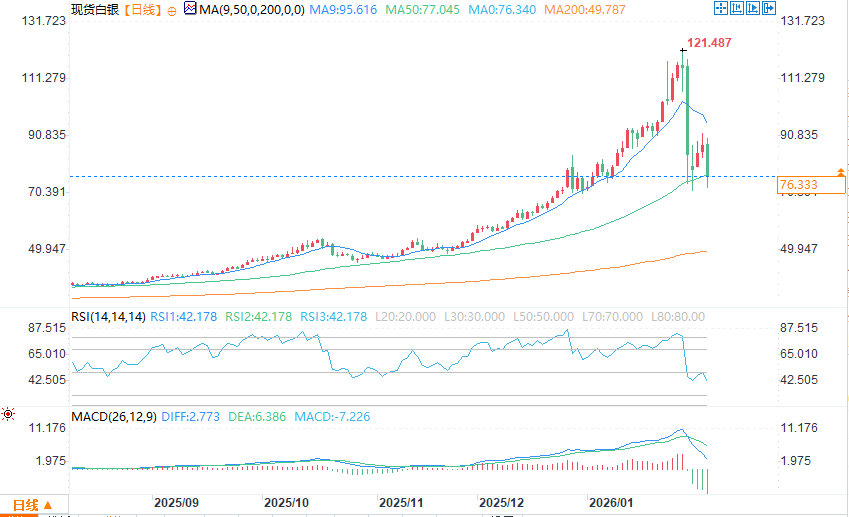Click the shift-chart-right arrow icon
The image size is (849, 517).
coord(769,8)
